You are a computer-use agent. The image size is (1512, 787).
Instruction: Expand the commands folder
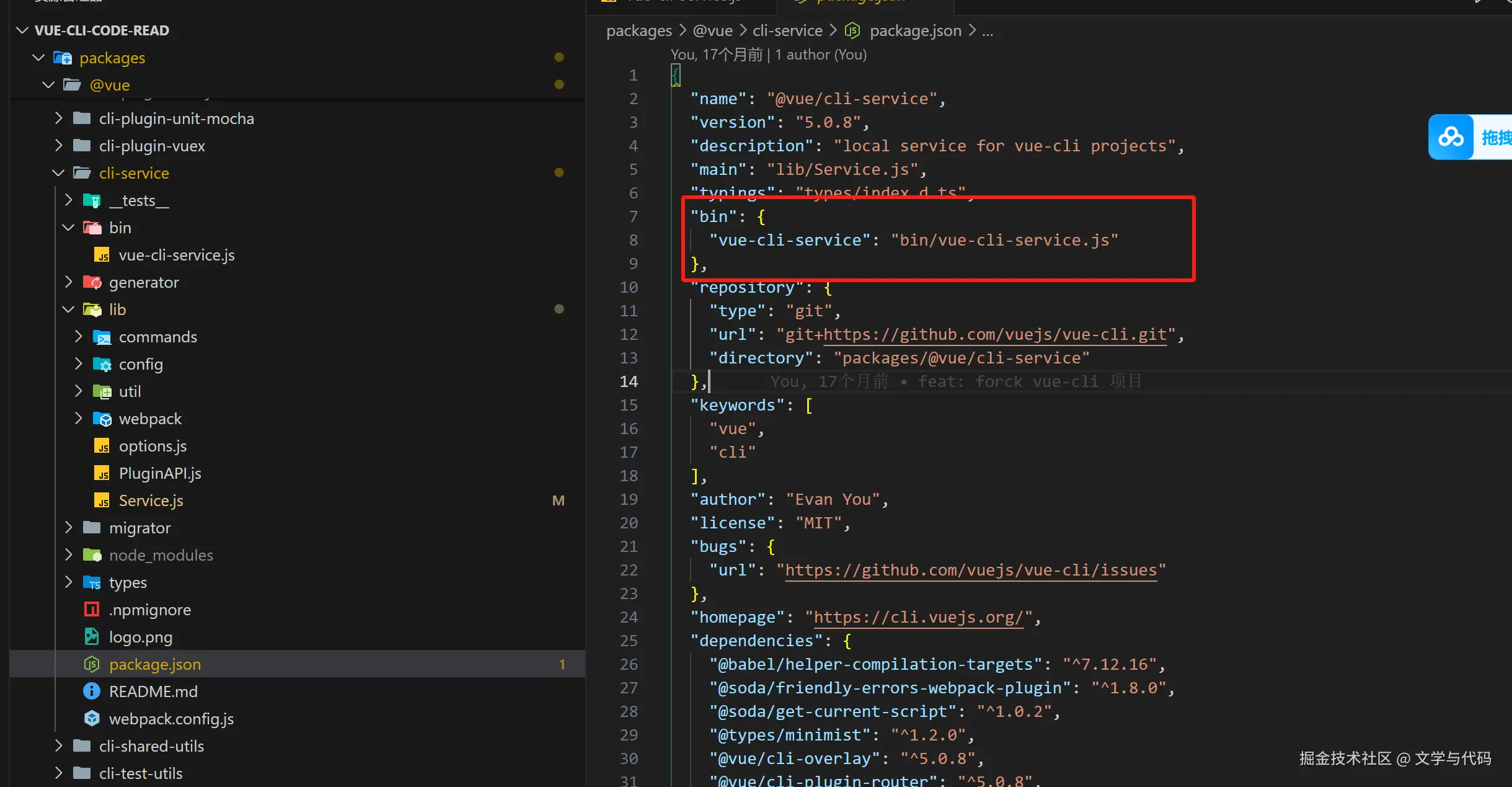pyautogui.click(x=78, y=337)
